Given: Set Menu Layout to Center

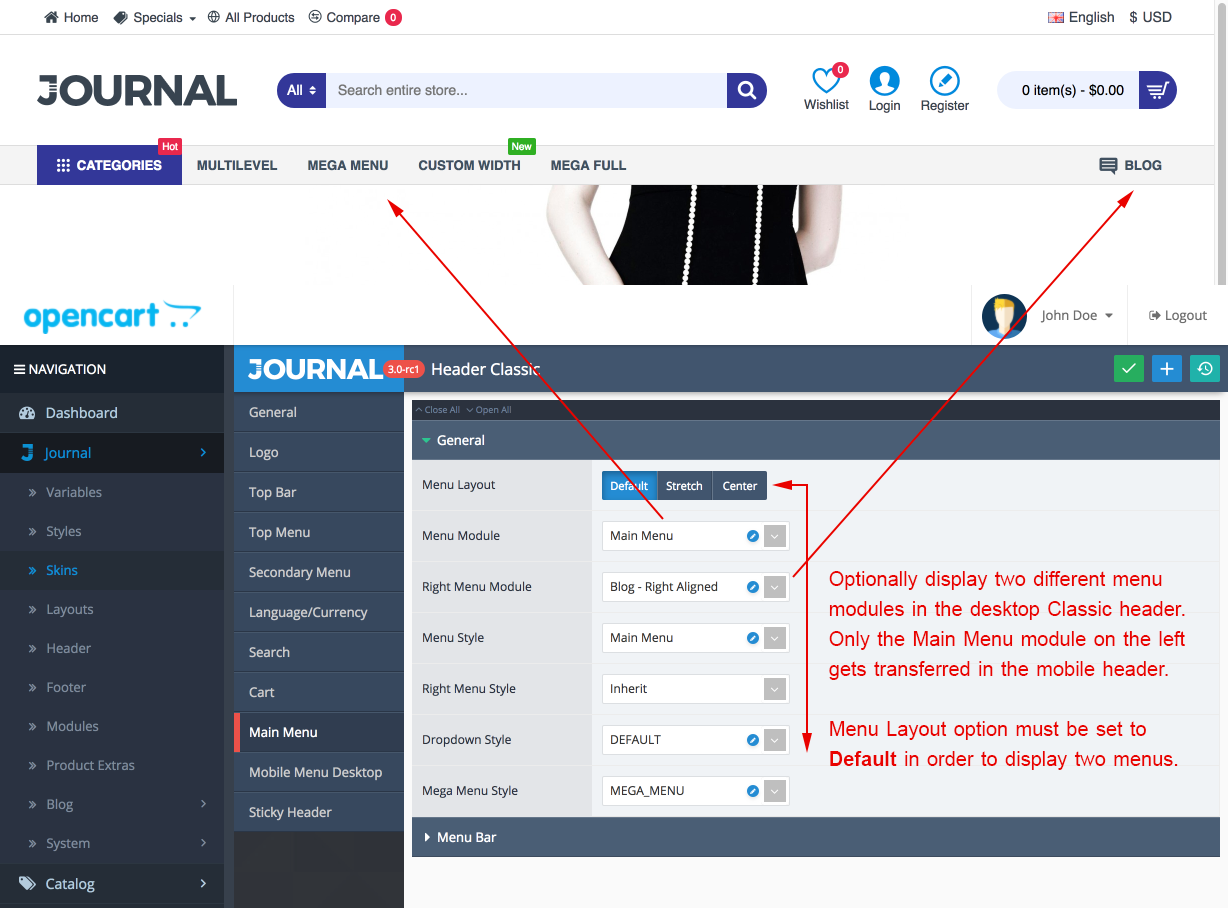Looking at the screenshot, I should pyautogui.click(x=740, y=486).
